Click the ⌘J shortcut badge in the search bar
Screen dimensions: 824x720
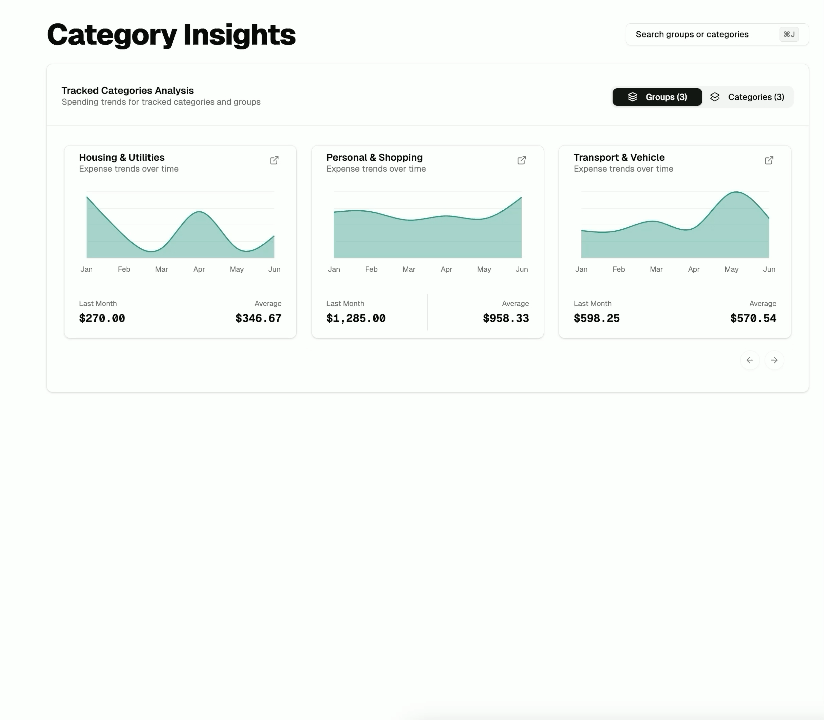click(x=789, y=34)
